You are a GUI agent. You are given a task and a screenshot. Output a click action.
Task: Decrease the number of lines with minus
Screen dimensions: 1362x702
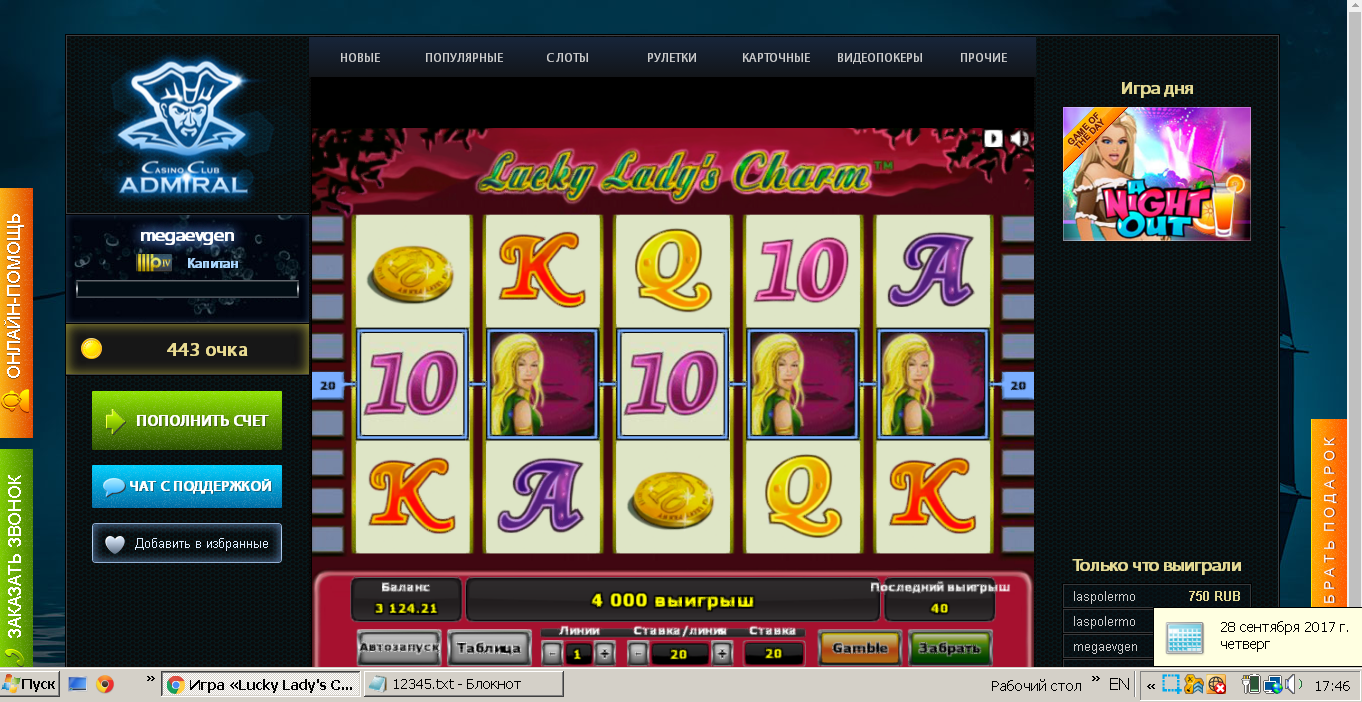point(552,654)
